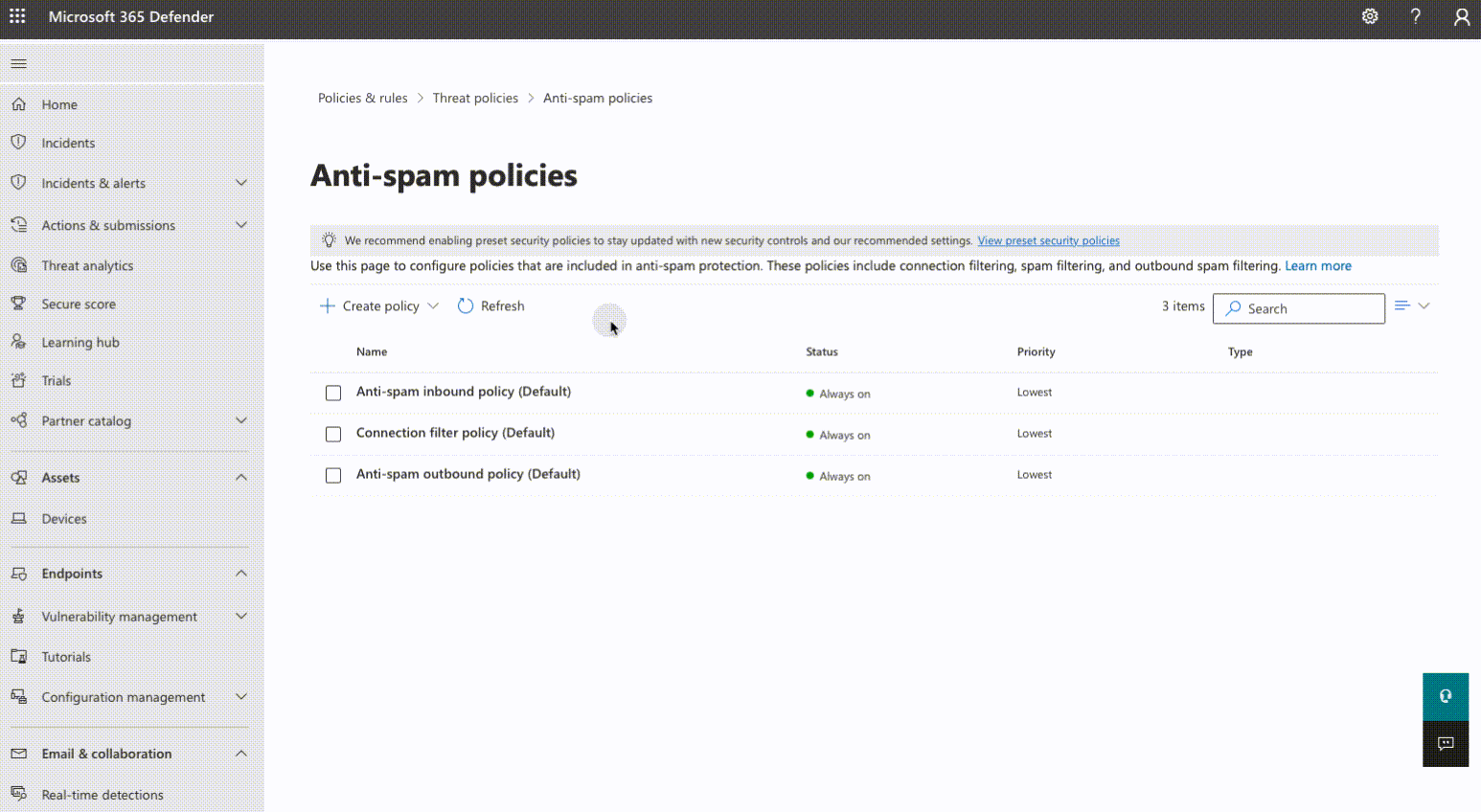Collapse the navigation with the hamburger icon
This screenshot has width=1481, height=812.
point(18,63)
